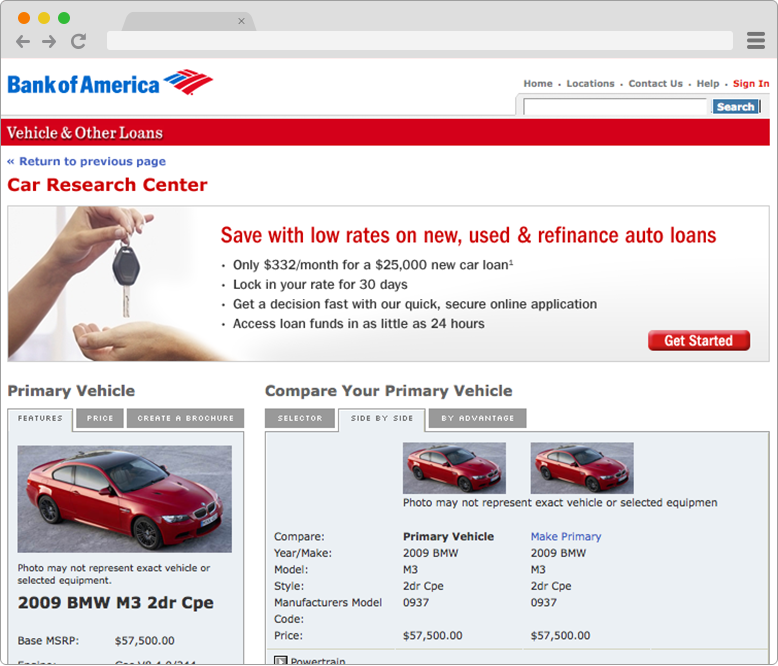The image size is (778, 666).
Task: Open the browser hamburger menu
Action: [756, 40]
